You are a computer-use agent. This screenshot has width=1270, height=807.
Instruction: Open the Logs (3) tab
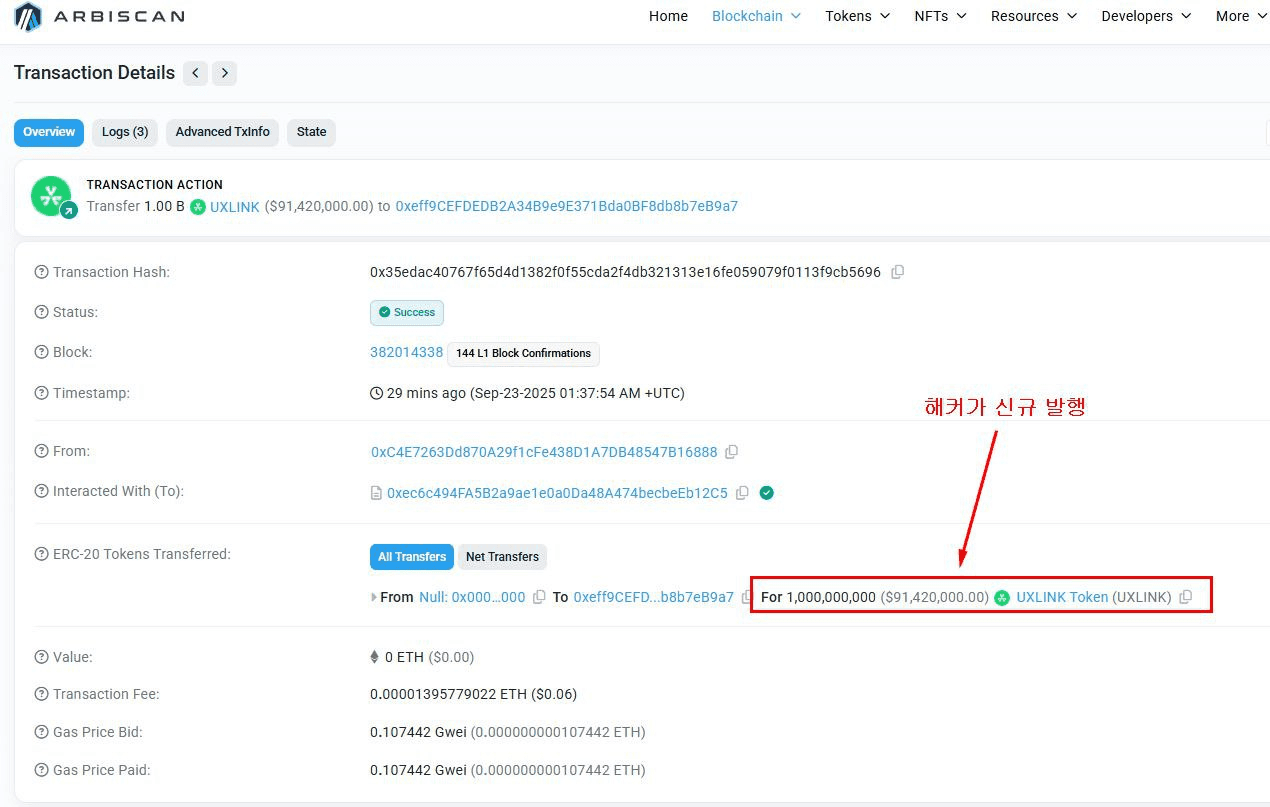point(125,132)
